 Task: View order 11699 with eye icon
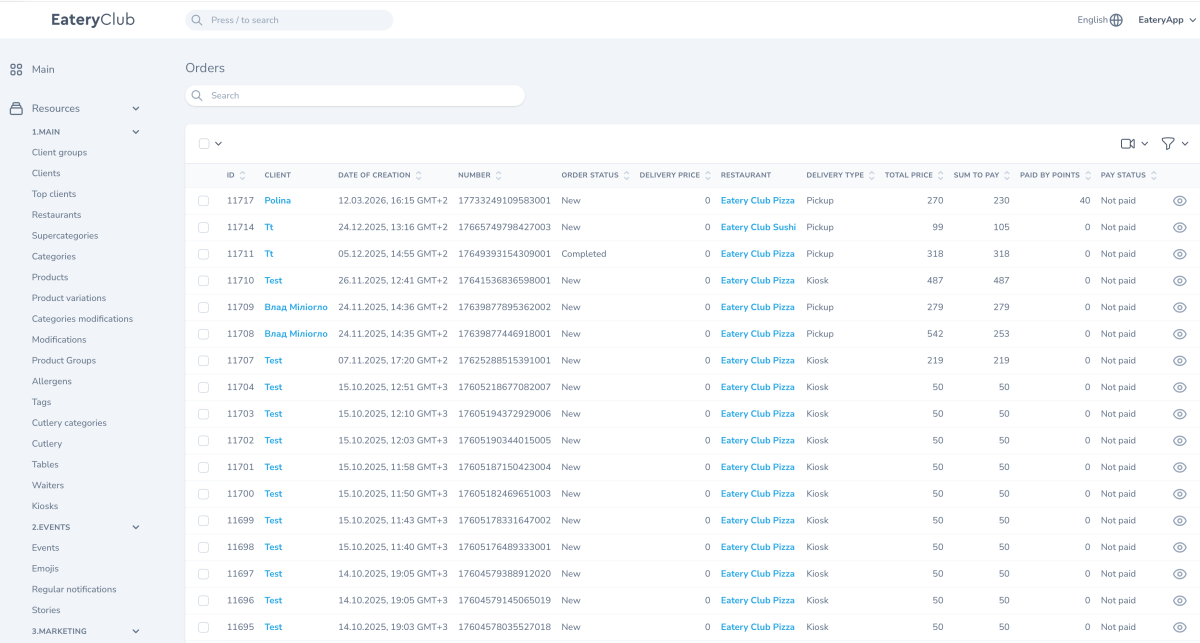[1179, 521]
